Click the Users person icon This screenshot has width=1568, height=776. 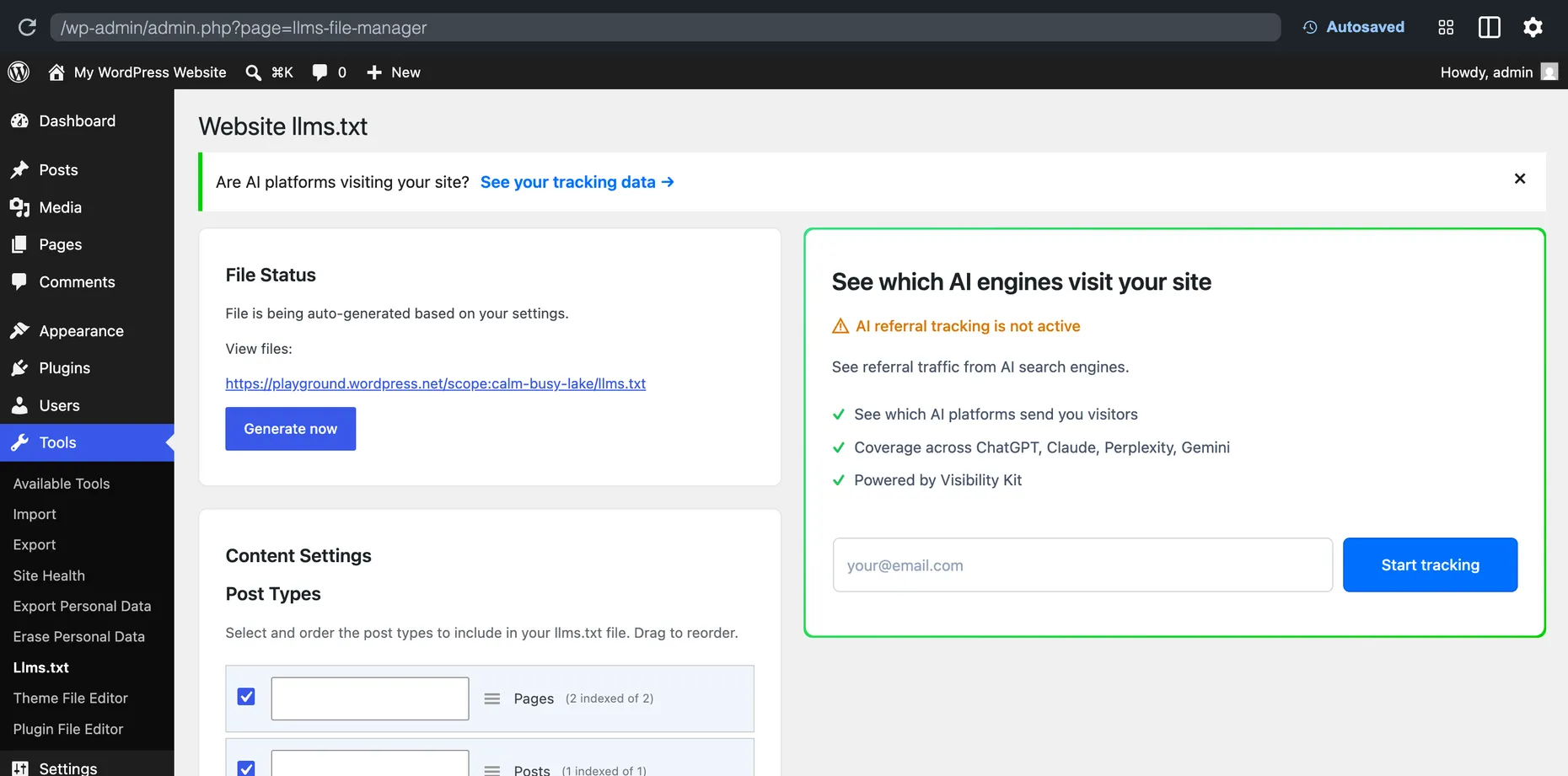19,405
